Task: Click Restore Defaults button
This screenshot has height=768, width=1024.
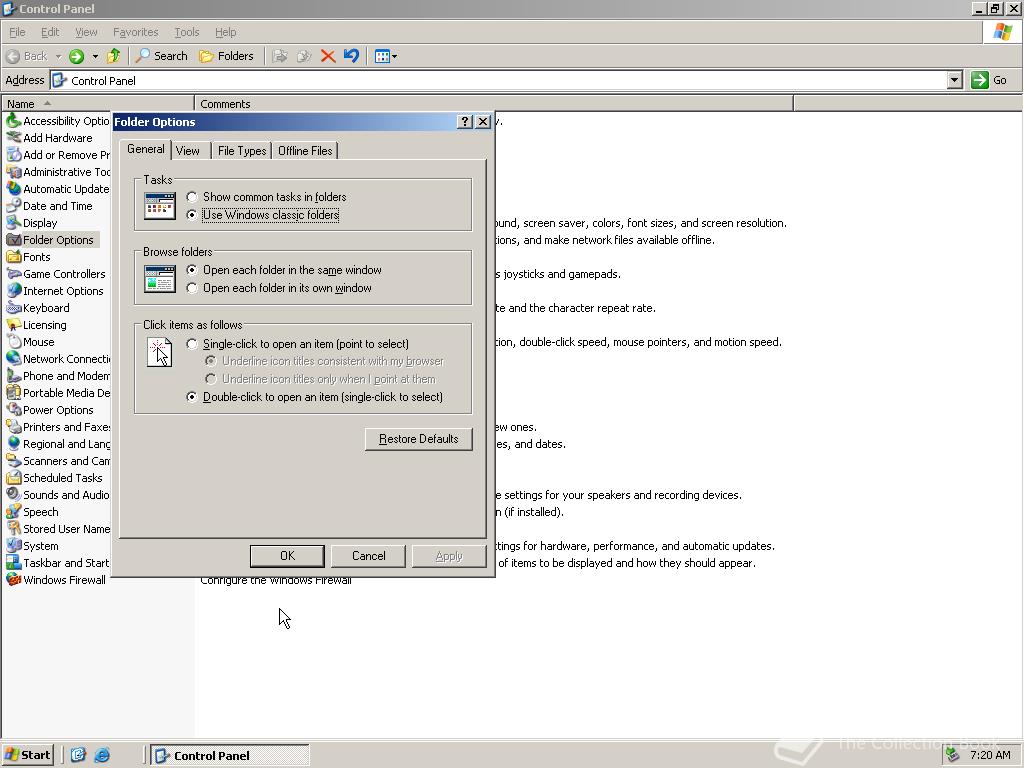Action: pos(419,439)
